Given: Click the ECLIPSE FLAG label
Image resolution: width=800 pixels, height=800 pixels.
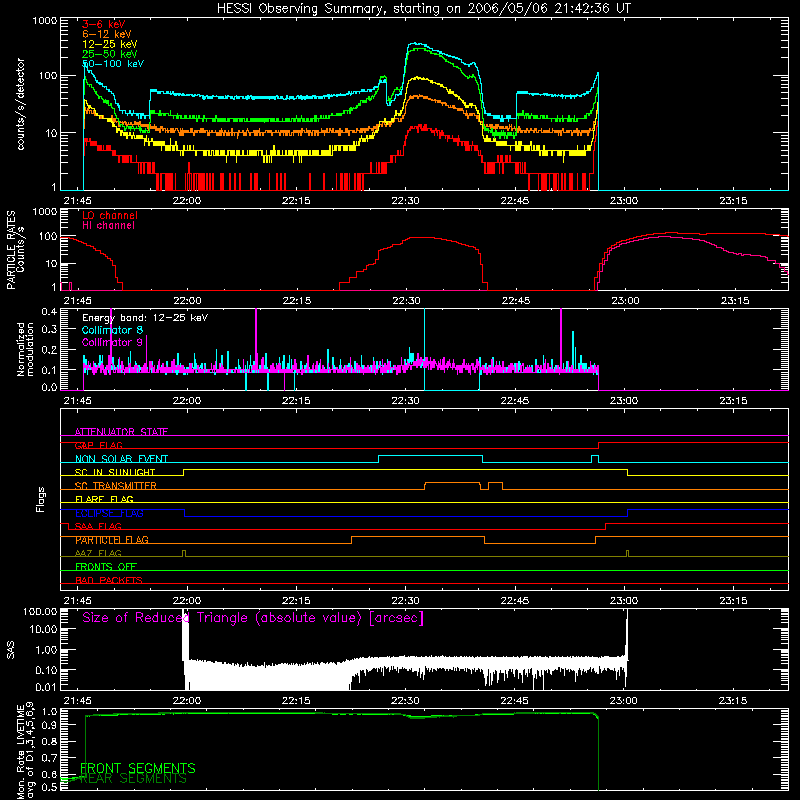Looking at the screenshot, I should click(x=109, y=513).
